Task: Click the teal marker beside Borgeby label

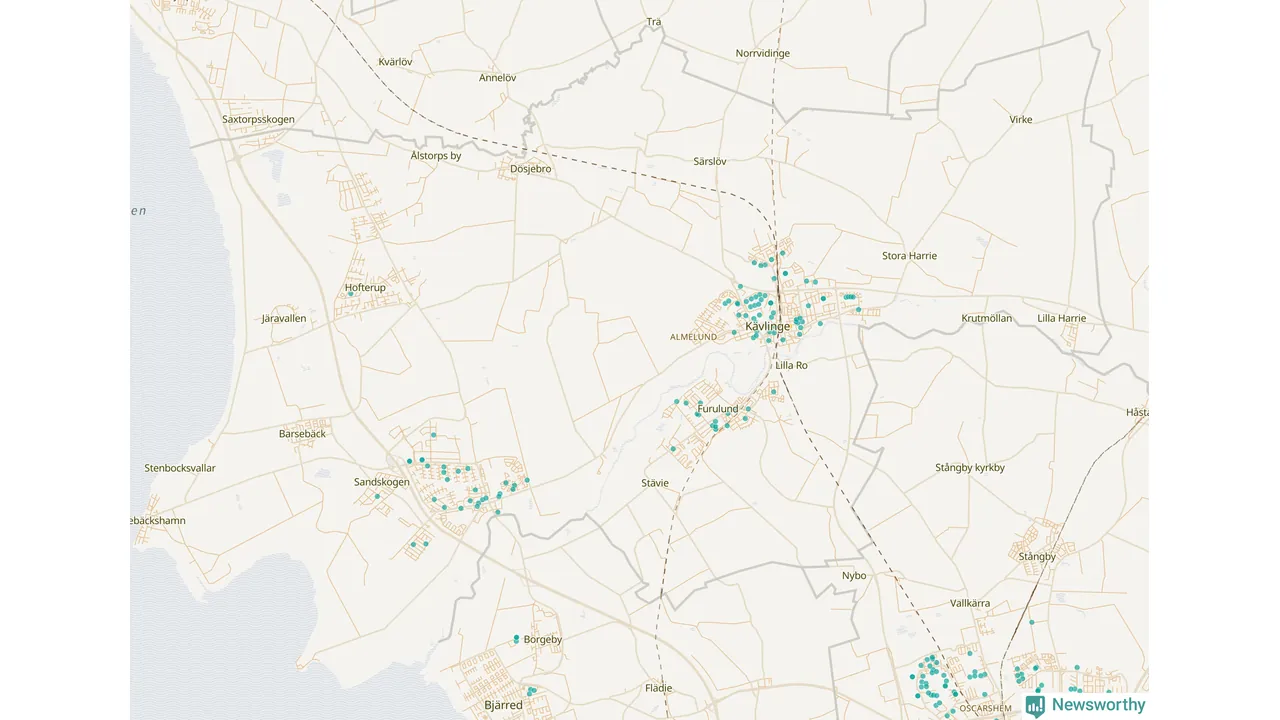Action: pyautogui.click(x=516, y=638)
